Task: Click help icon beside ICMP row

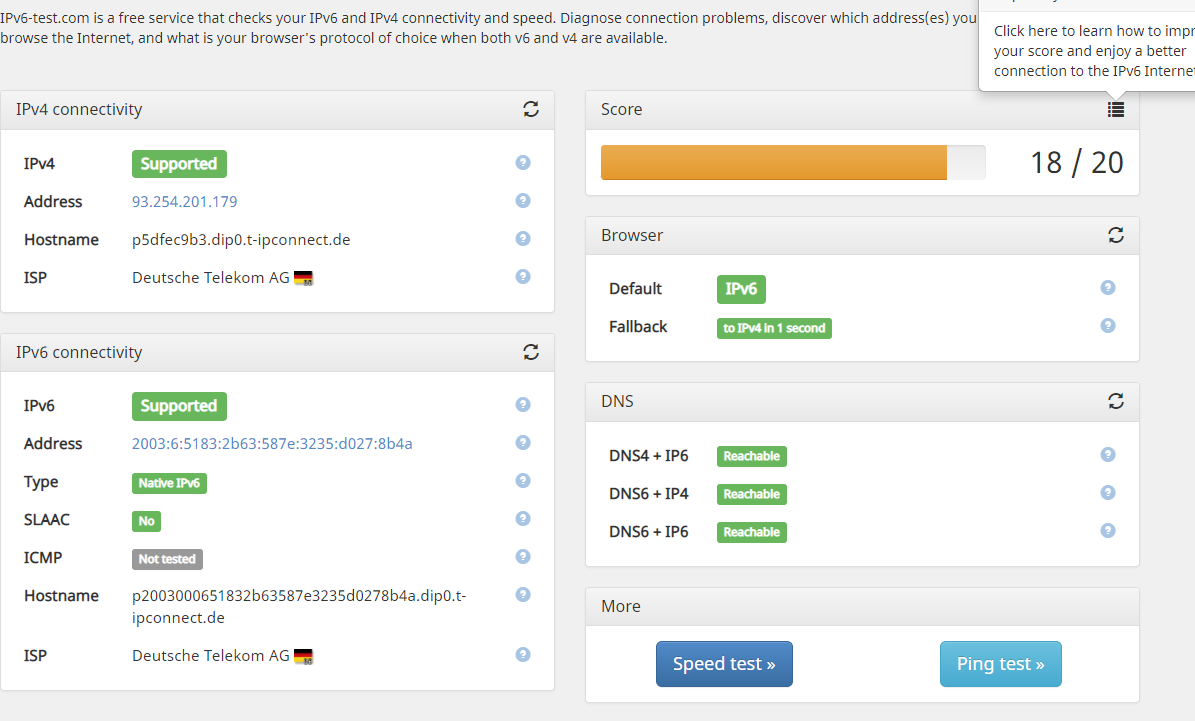Action: point(523,557)
